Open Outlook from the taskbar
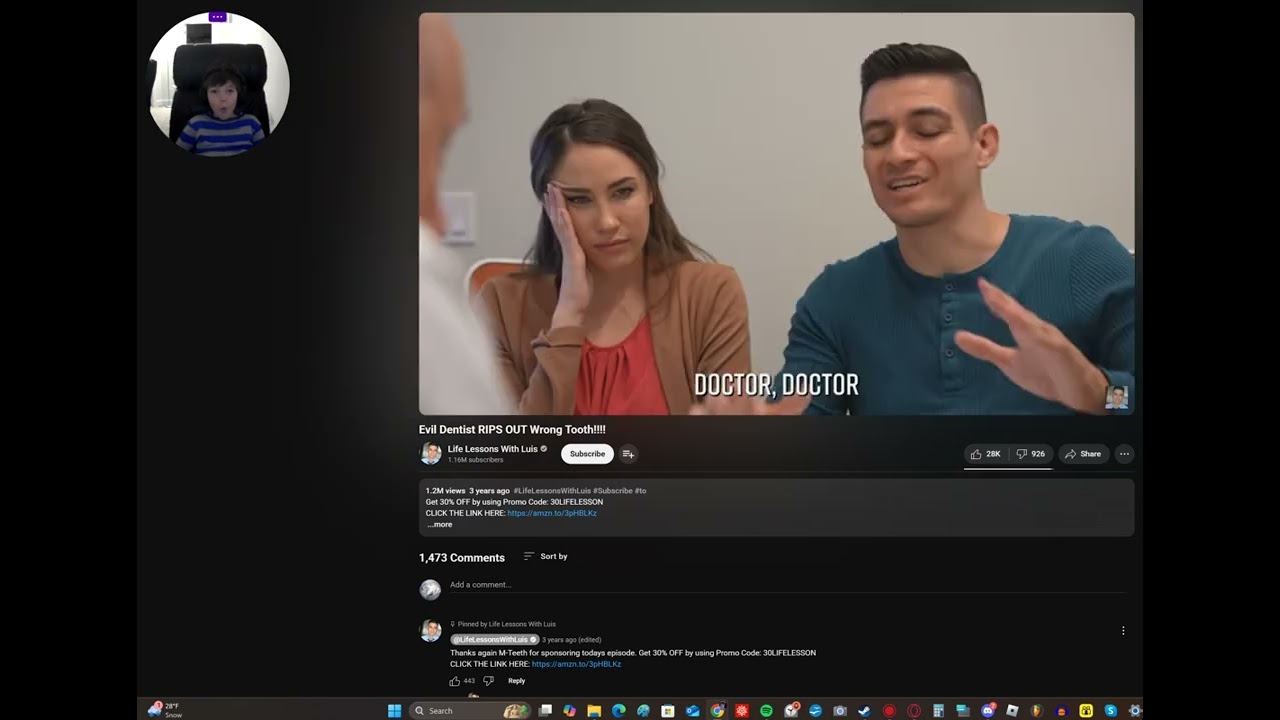 [692, 710]
